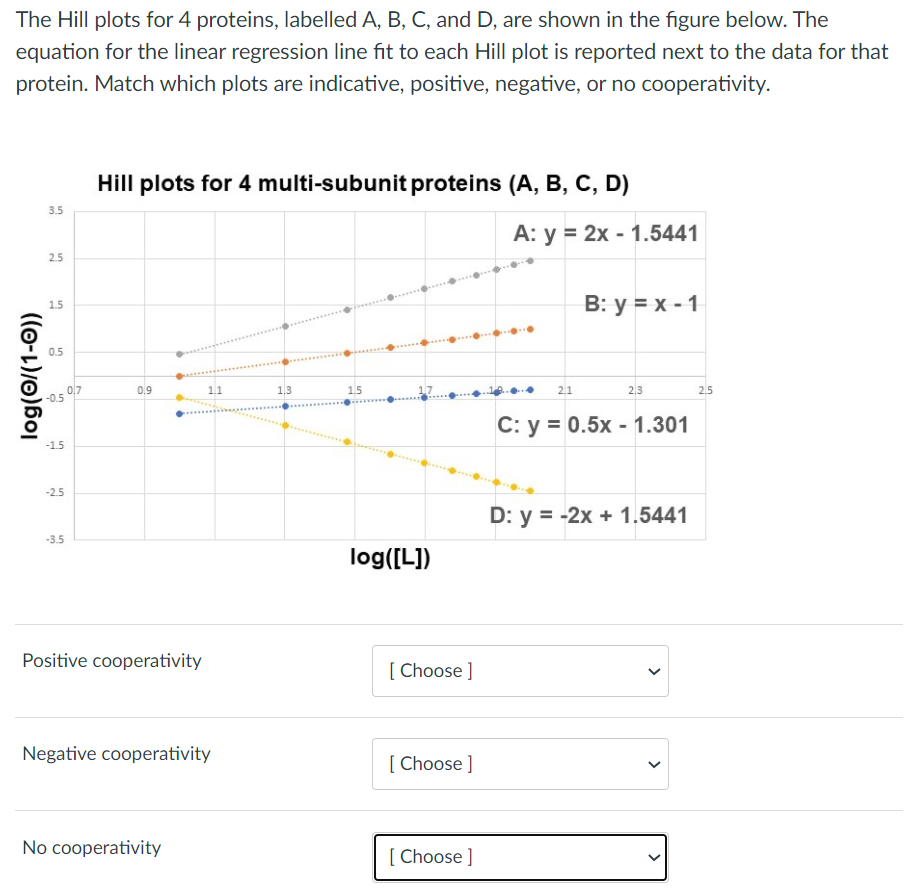Click the Negative cooperativity row label
This screenshot has width=904, height=891.
pos(116,754)
